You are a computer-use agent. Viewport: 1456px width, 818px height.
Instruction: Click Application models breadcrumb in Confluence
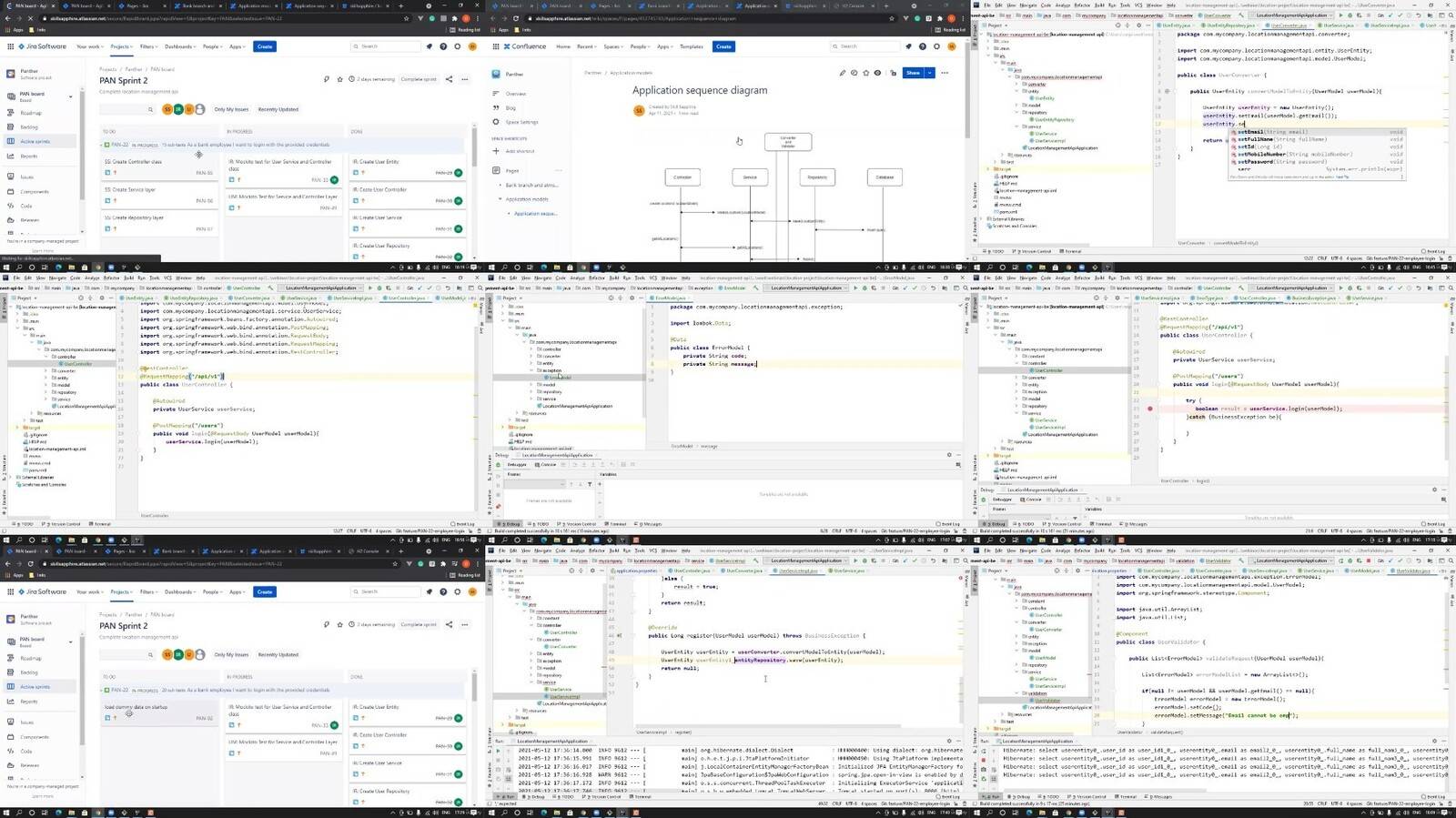(631, 73)
